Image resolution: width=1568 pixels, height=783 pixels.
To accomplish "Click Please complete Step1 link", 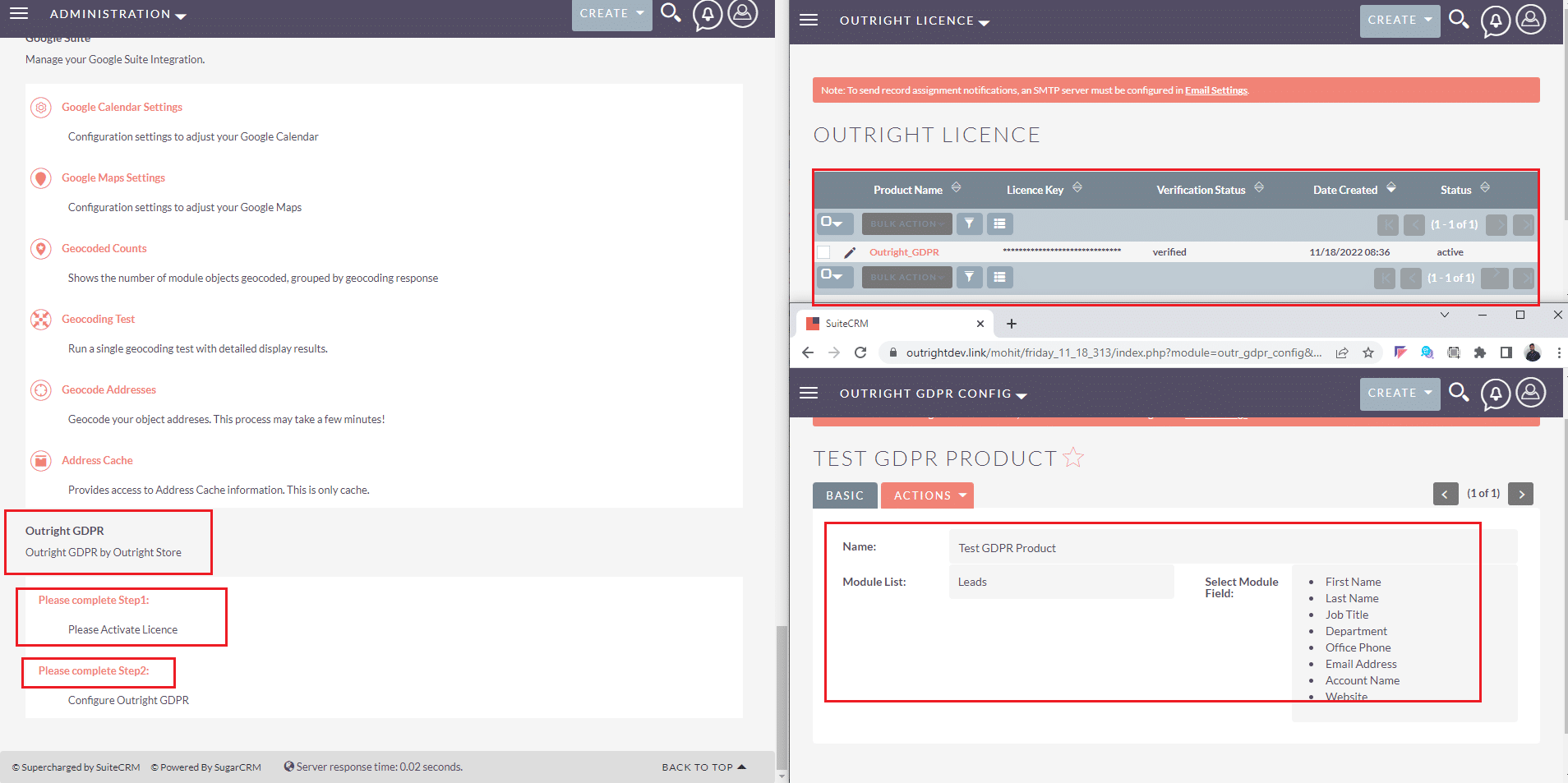I will pos(94,600).
